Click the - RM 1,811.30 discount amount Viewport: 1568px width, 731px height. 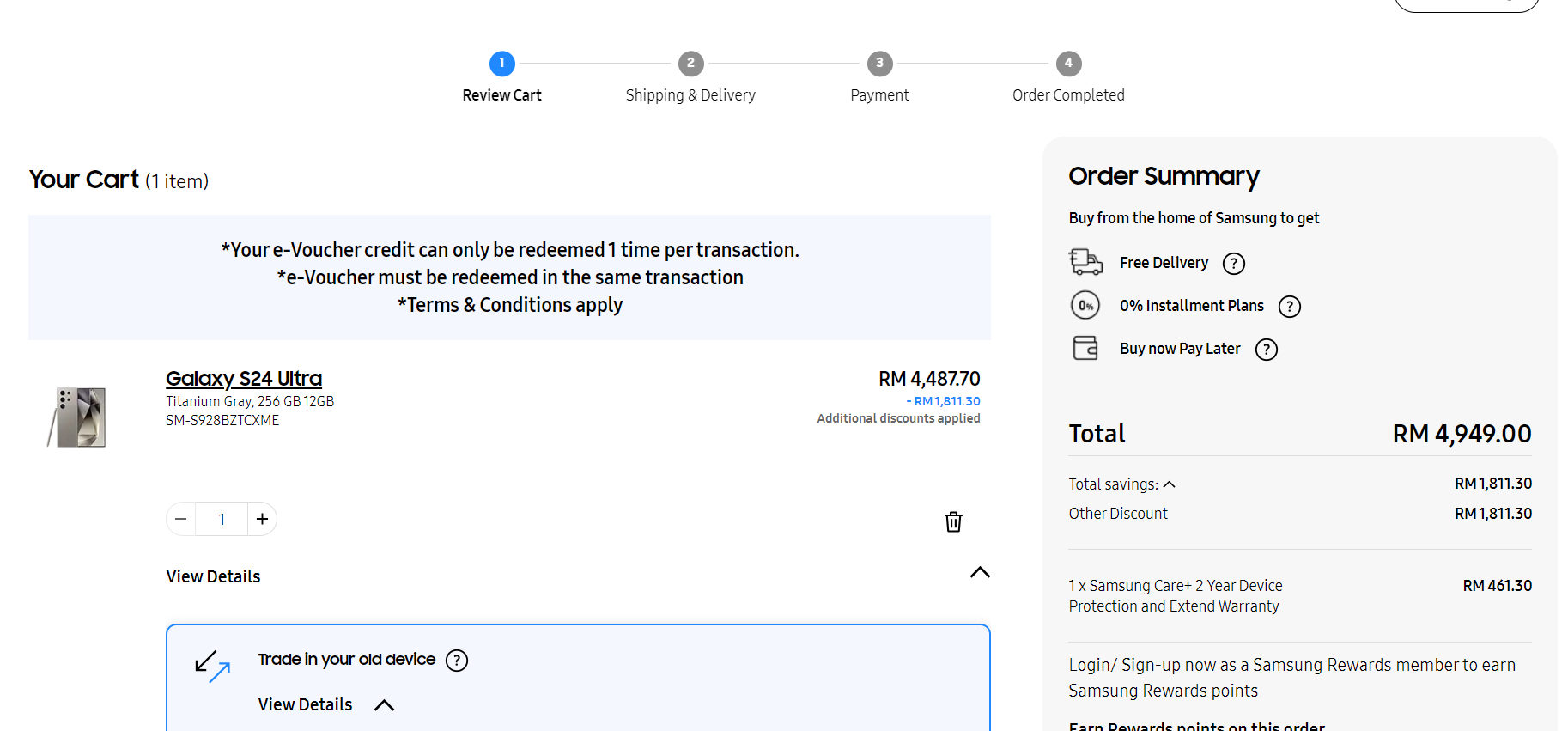click(943, 401)
